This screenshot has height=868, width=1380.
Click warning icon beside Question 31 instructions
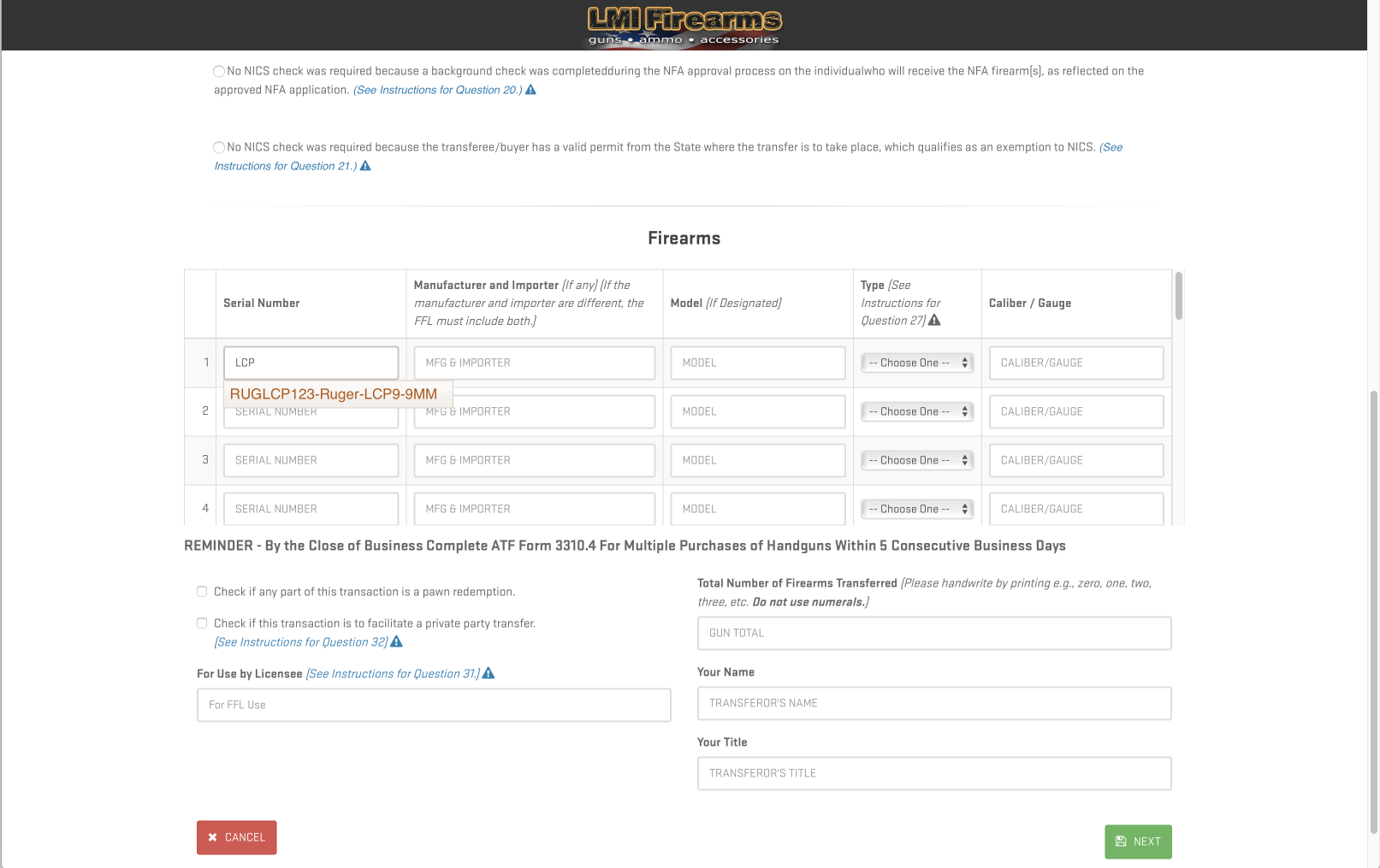(489, 673)
